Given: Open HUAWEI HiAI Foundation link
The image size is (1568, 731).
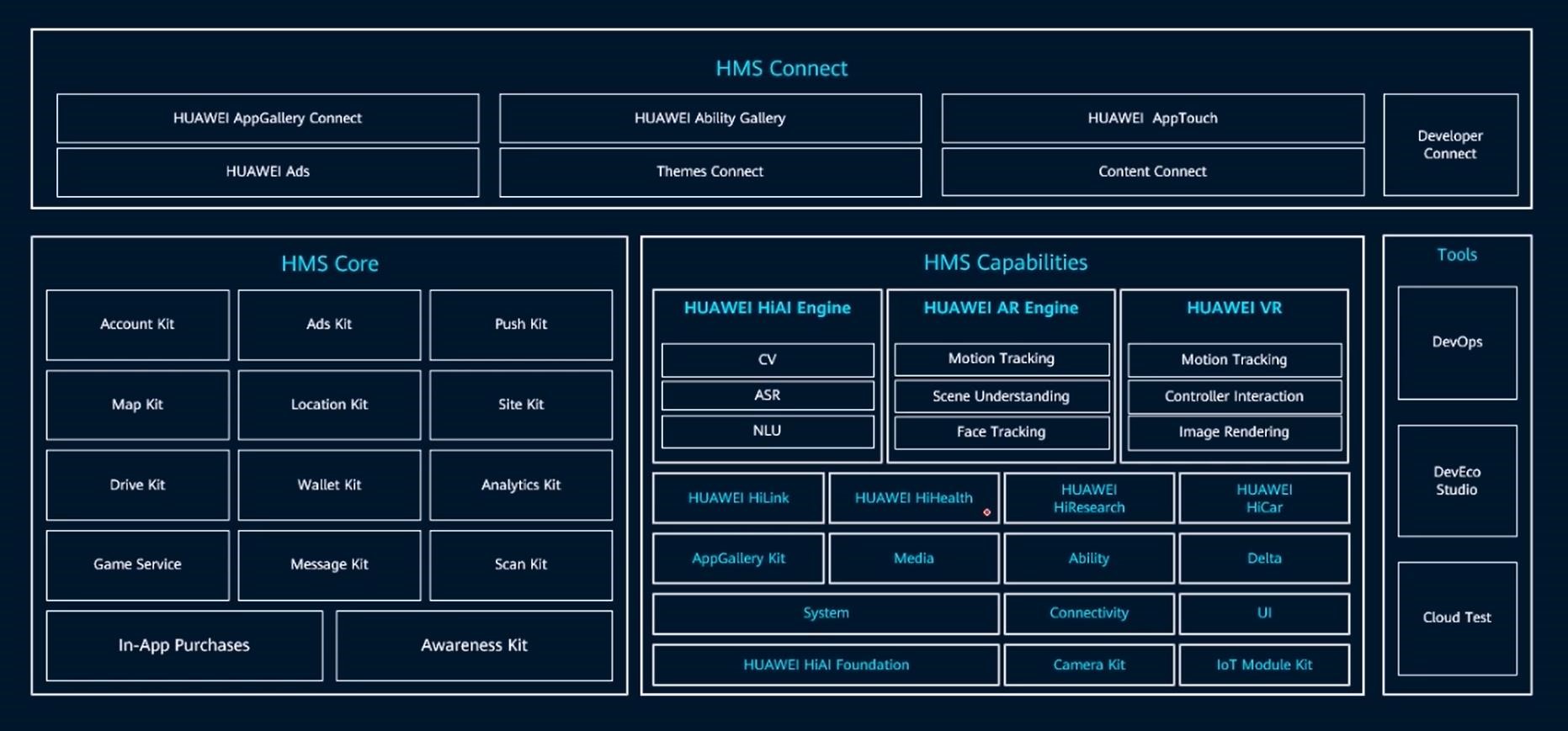Looking at the screenshot, I should click(x=826, y=665).
